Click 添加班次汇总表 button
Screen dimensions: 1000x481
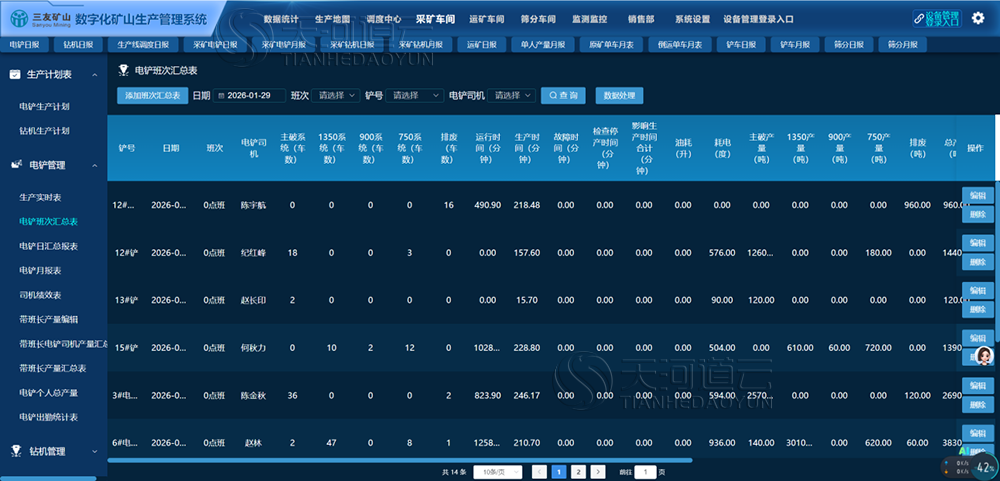point(152,96)
